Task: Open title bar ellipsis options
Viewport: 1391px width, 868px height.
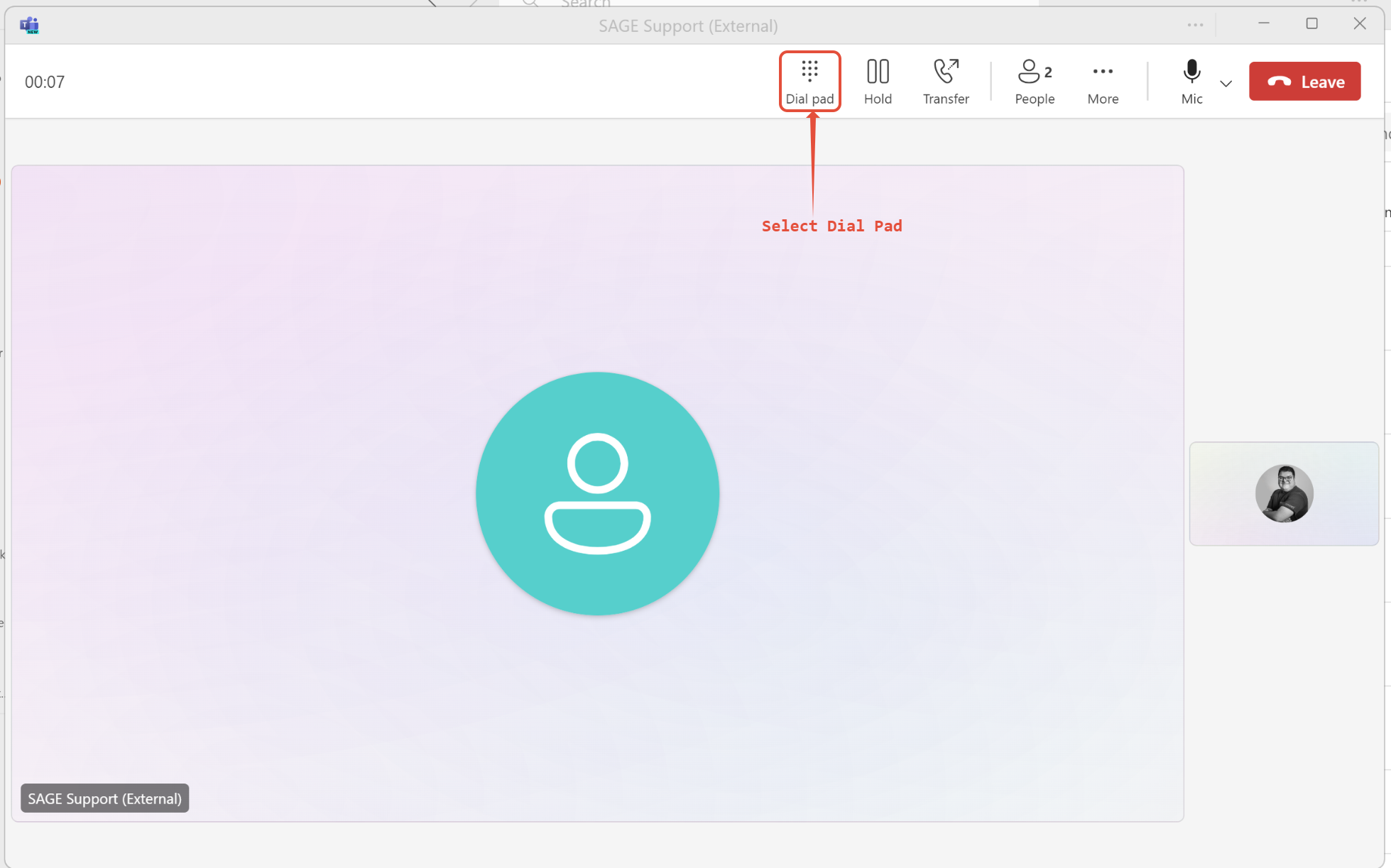Action: tap(1195, 26)
